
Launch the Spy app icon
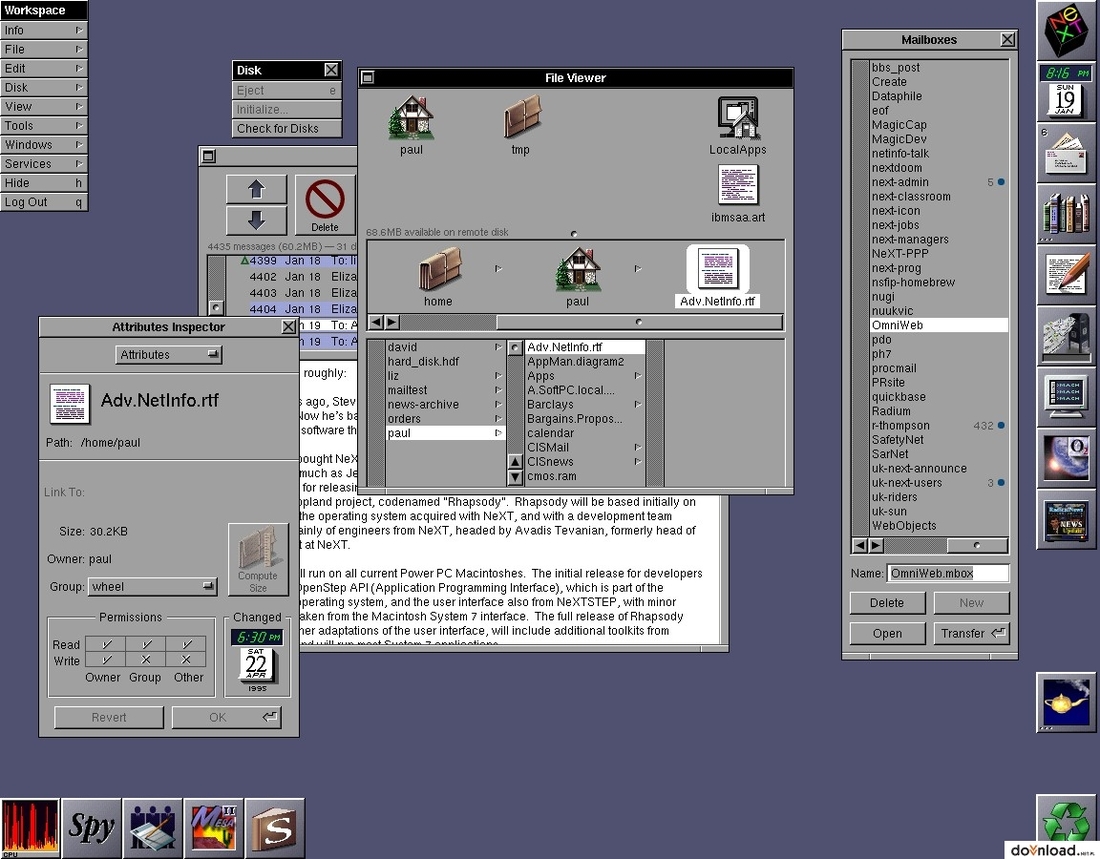pos(91,827)
